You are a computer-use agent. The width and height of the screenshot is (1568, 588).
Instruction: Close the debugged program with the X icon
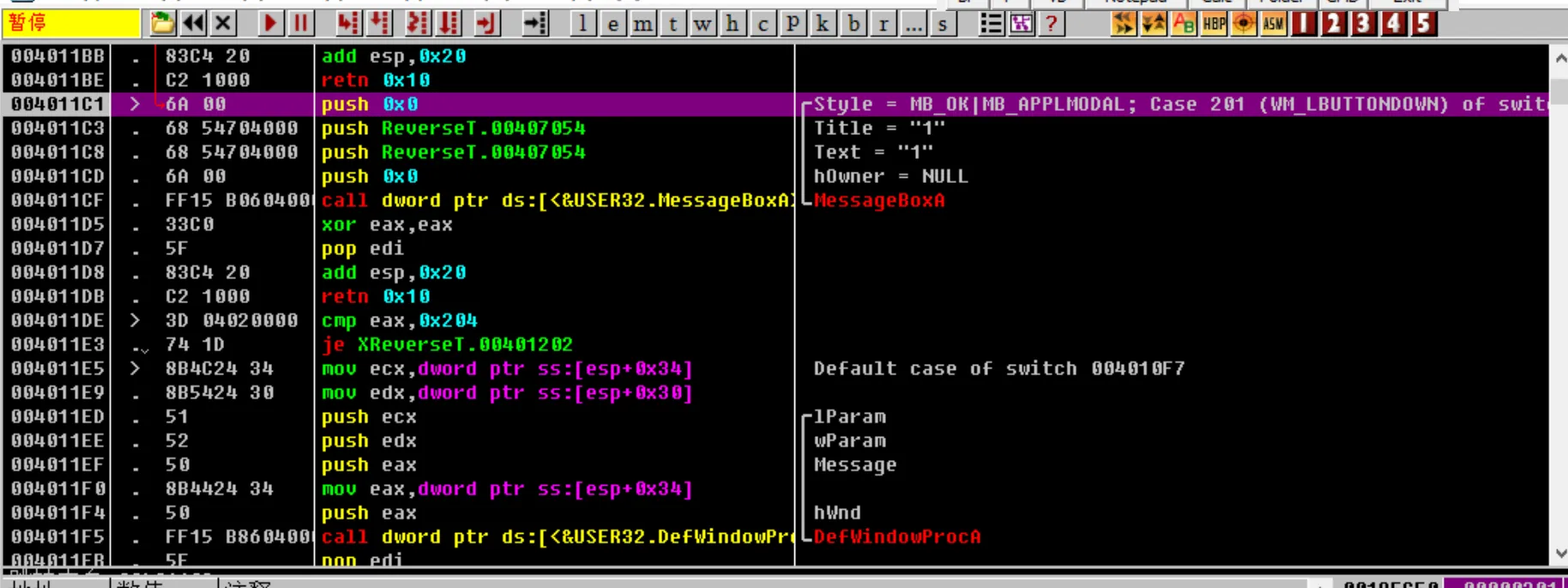223,23
